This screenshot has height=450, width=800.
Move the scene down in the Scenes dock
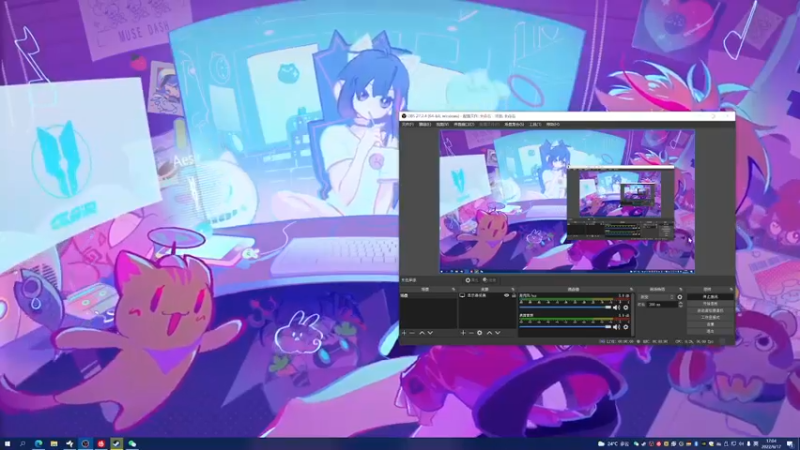coord(430,333)
